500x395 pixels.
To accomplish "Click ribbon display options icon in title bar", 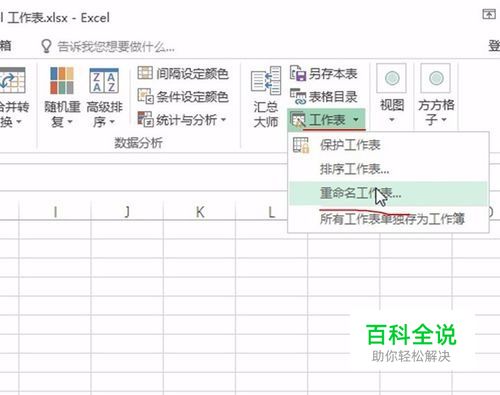I will pos(489,14).
